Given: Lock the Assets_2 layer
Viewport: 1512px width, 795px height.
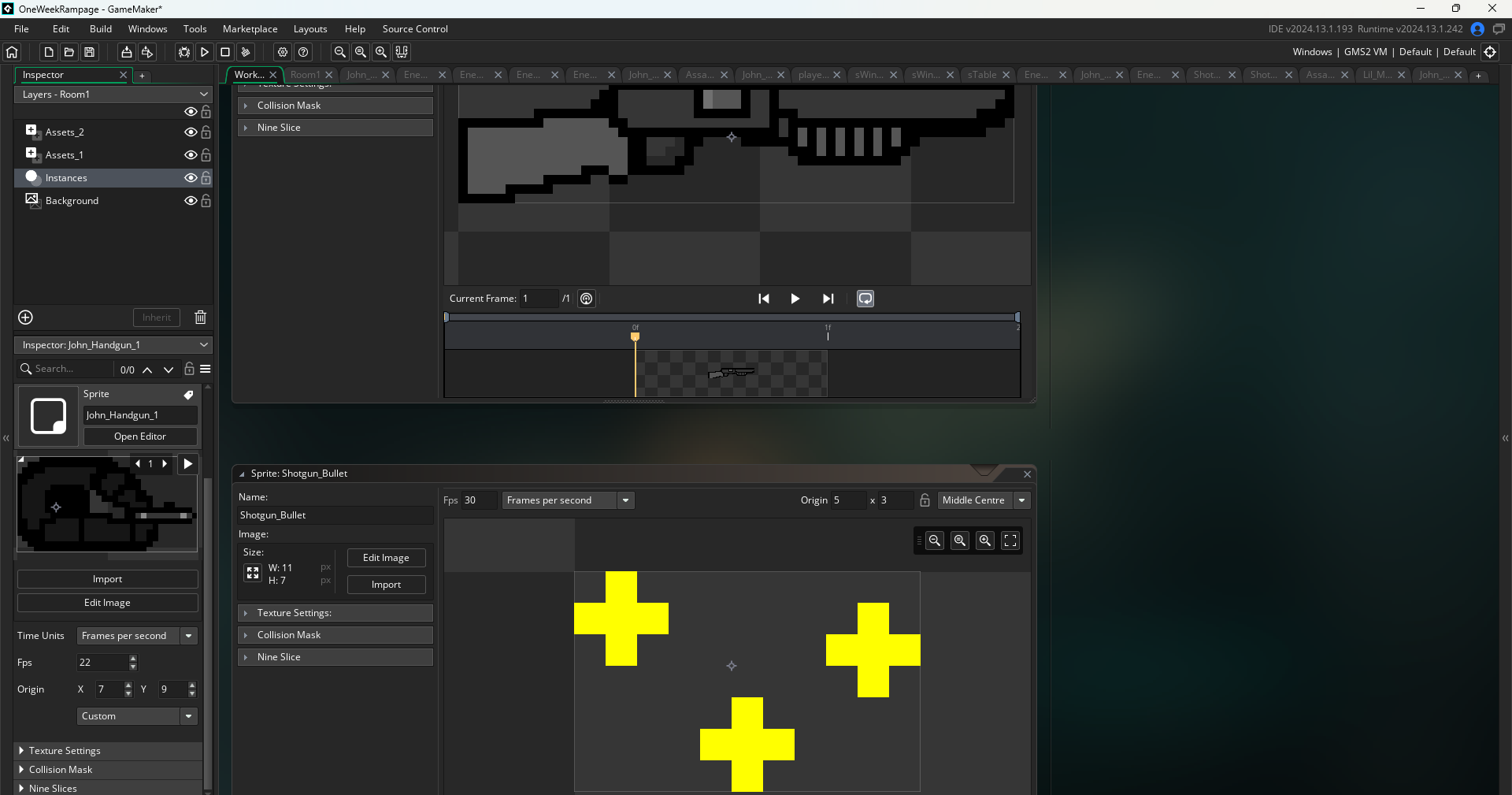Looking at the screenshot, I should [206, 132].
